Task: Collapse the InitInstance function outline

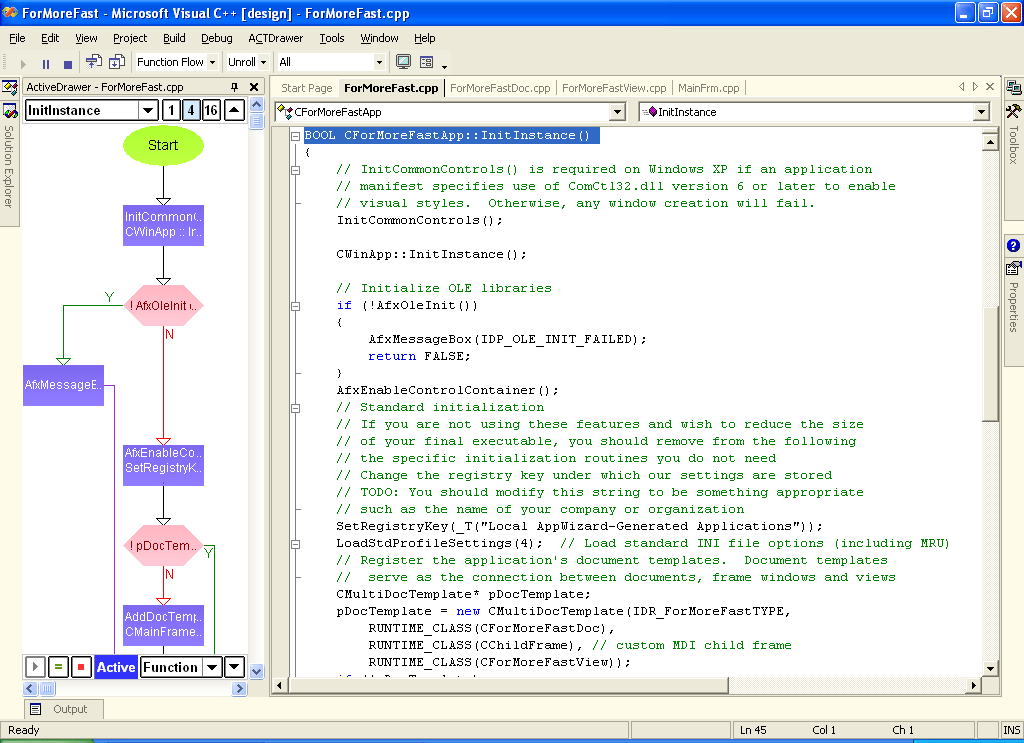Action: pos(295,136)
